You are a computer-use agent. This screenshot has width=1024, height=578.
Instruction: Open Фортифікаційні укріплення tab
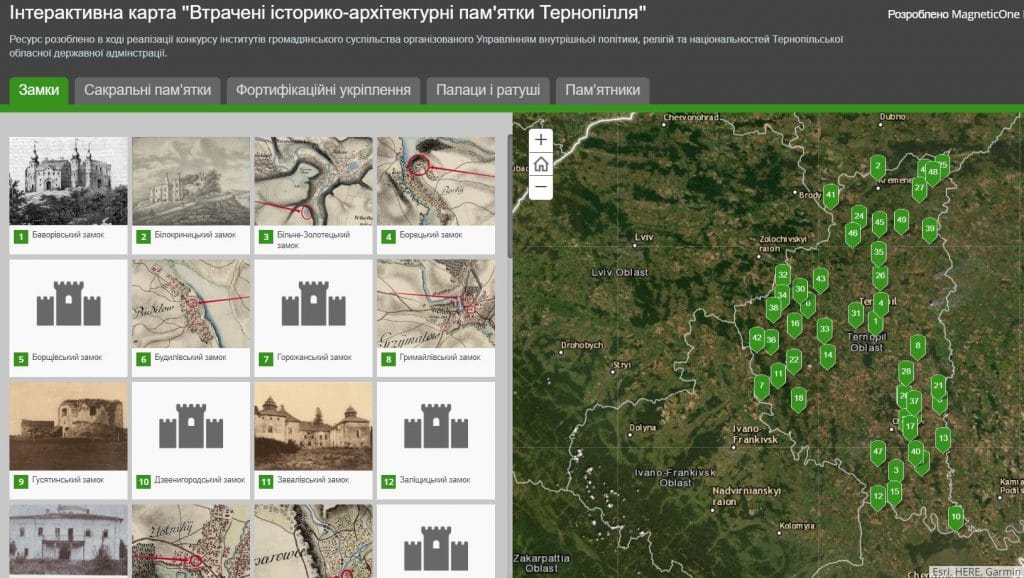coord(323,90)
